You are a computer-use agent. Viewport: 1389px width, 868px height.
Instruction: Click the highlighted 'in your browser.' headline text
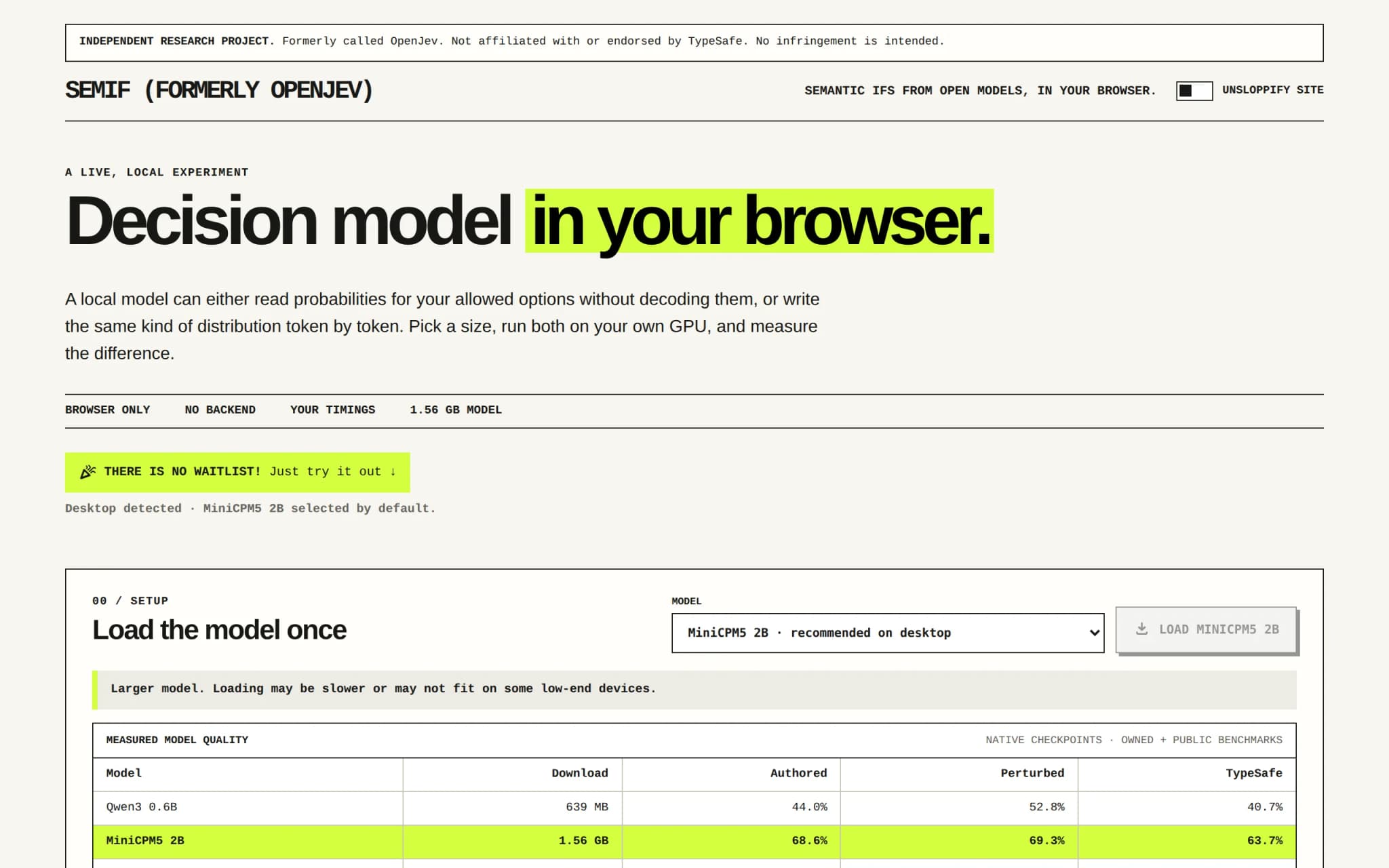click(760, 221)
